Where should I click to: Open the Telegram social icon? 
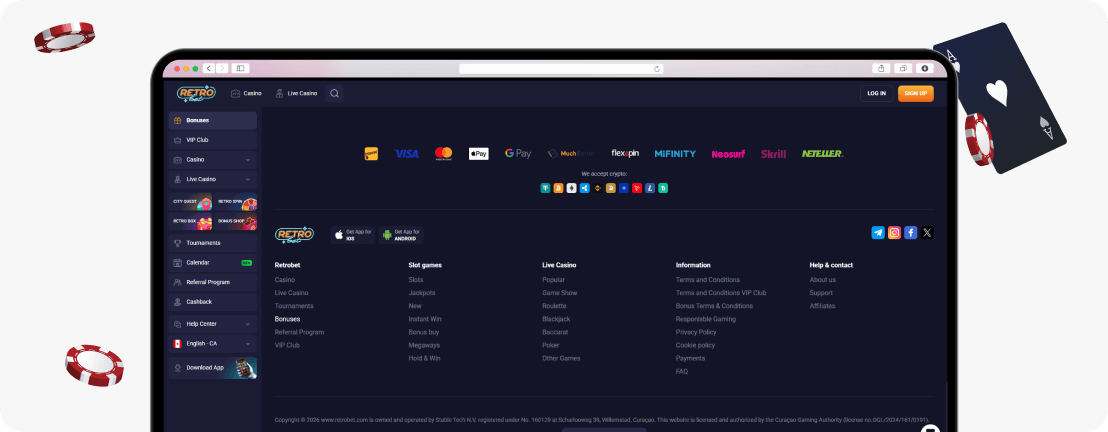pos(878,233)
